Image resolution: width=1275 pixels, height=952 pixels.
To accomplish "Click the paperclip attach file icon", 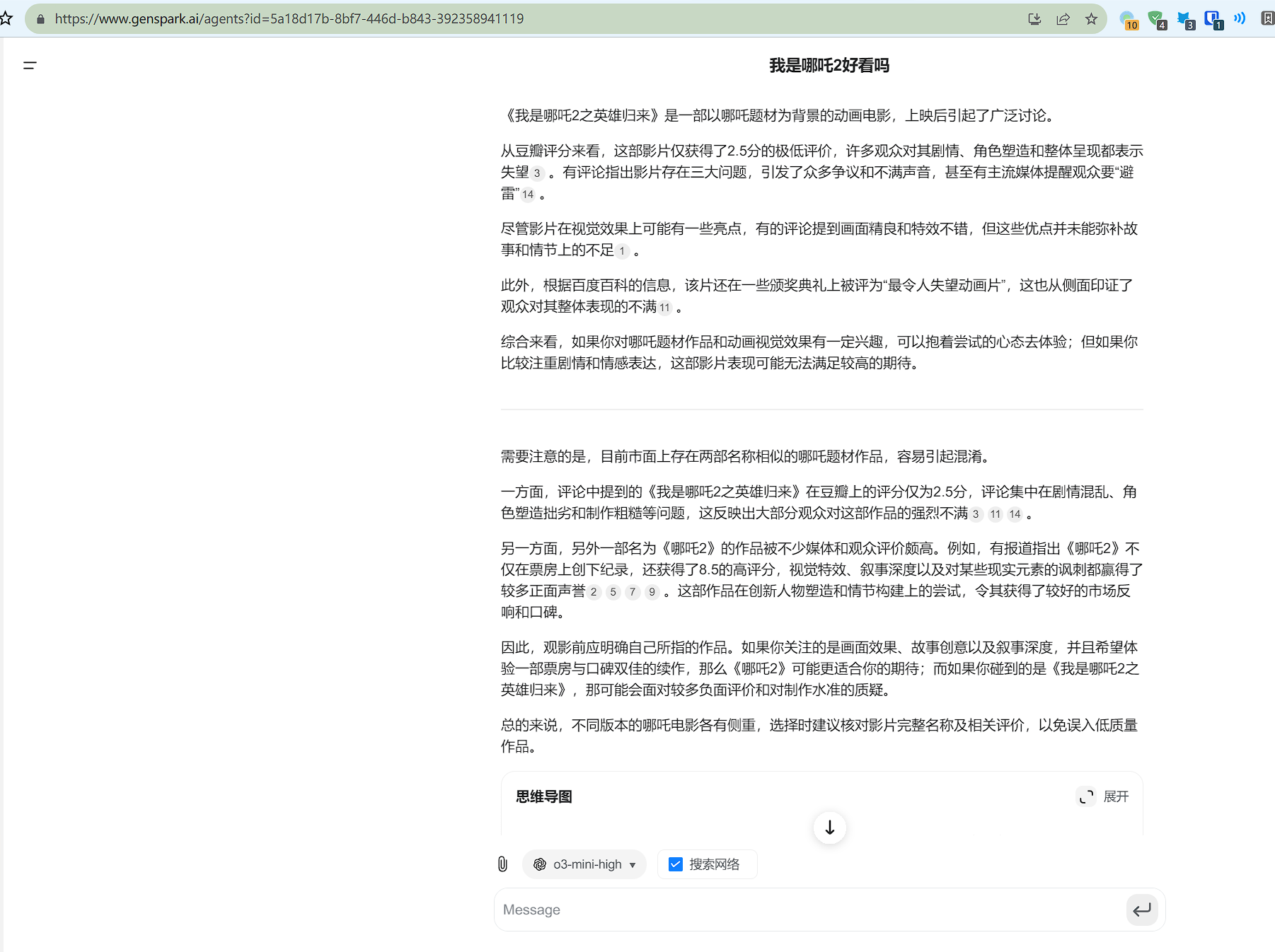I will click(502, 864).
